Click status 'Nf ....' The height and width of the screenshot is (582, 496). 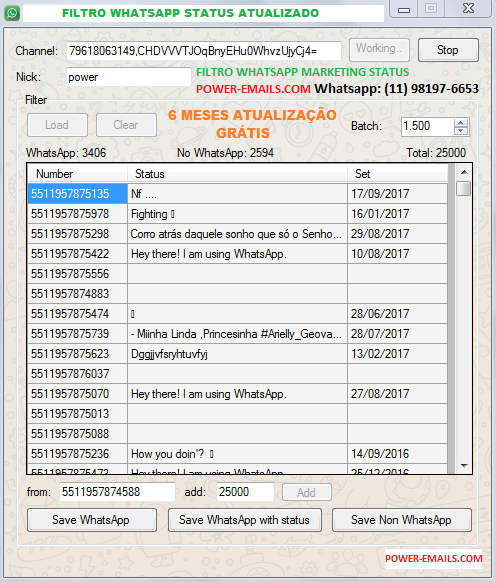click(x=237, y=193)
